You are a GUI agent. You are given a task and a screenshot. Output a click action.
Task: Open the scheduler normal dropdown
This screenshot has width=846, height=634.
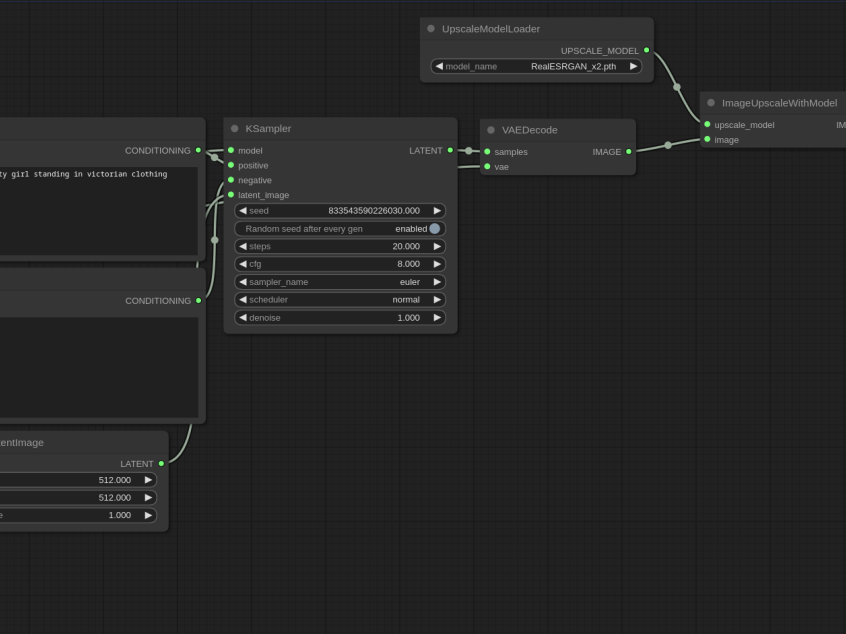[x=340, y=299]
